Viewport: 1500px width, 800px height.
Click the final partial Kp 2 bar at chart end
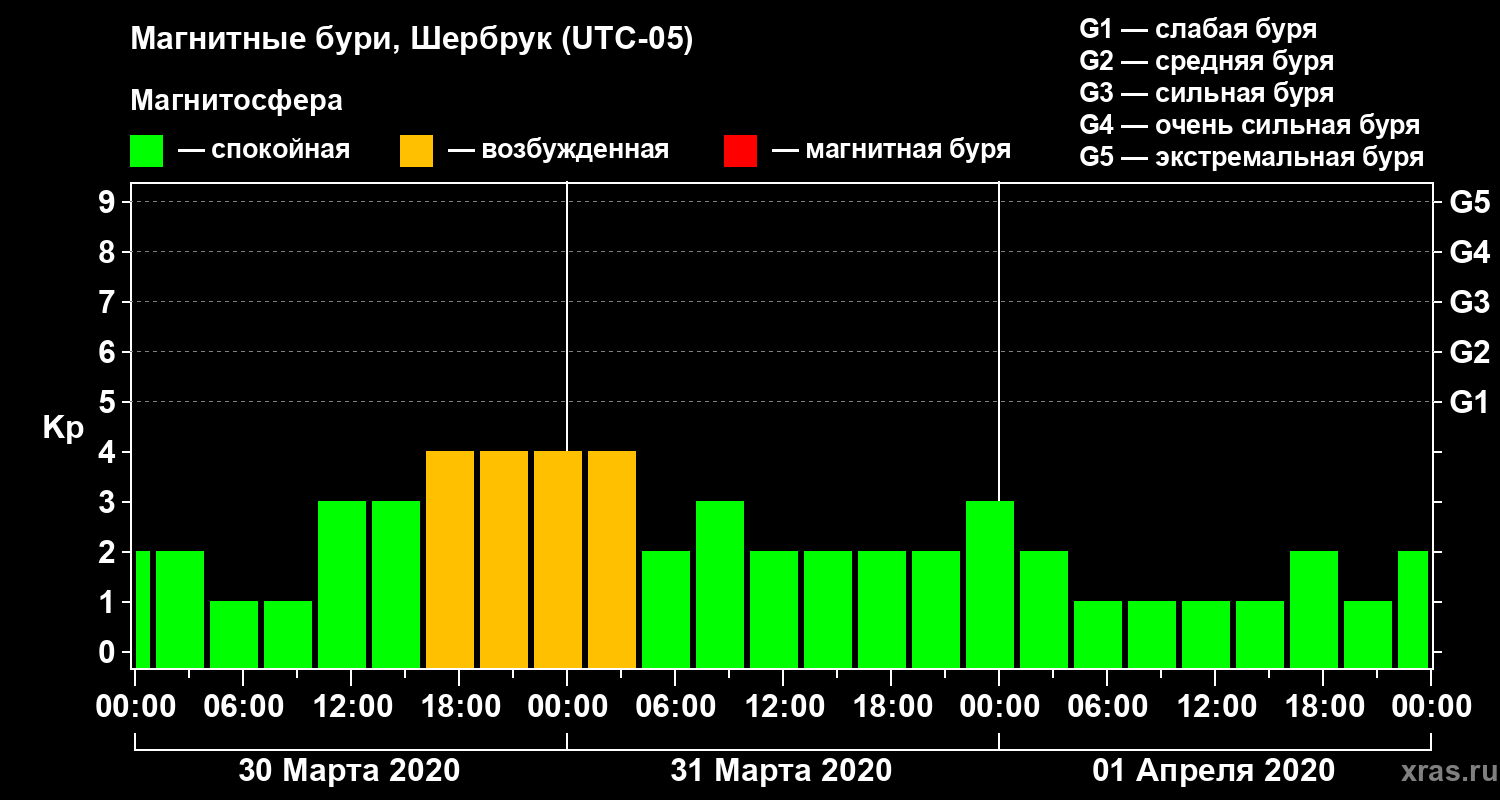(1413, 609)
